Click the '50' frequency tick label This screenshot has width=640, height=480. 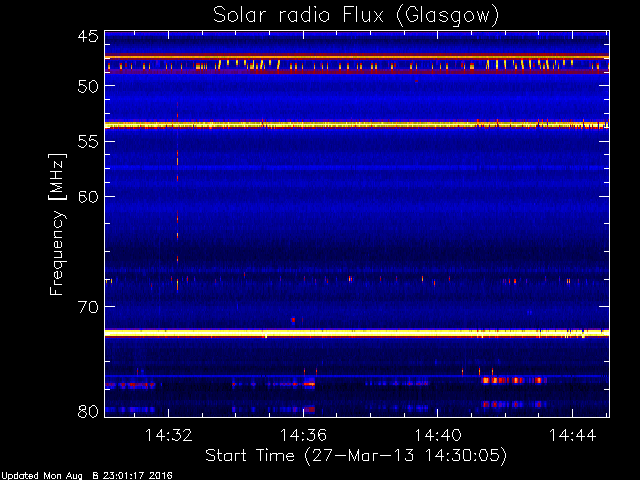[88, 86]
